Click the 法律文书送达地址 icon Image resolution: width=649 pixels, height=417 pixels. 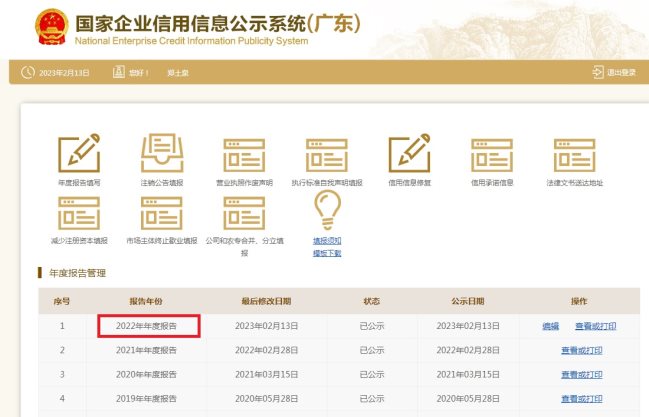[x=575, y=153]
